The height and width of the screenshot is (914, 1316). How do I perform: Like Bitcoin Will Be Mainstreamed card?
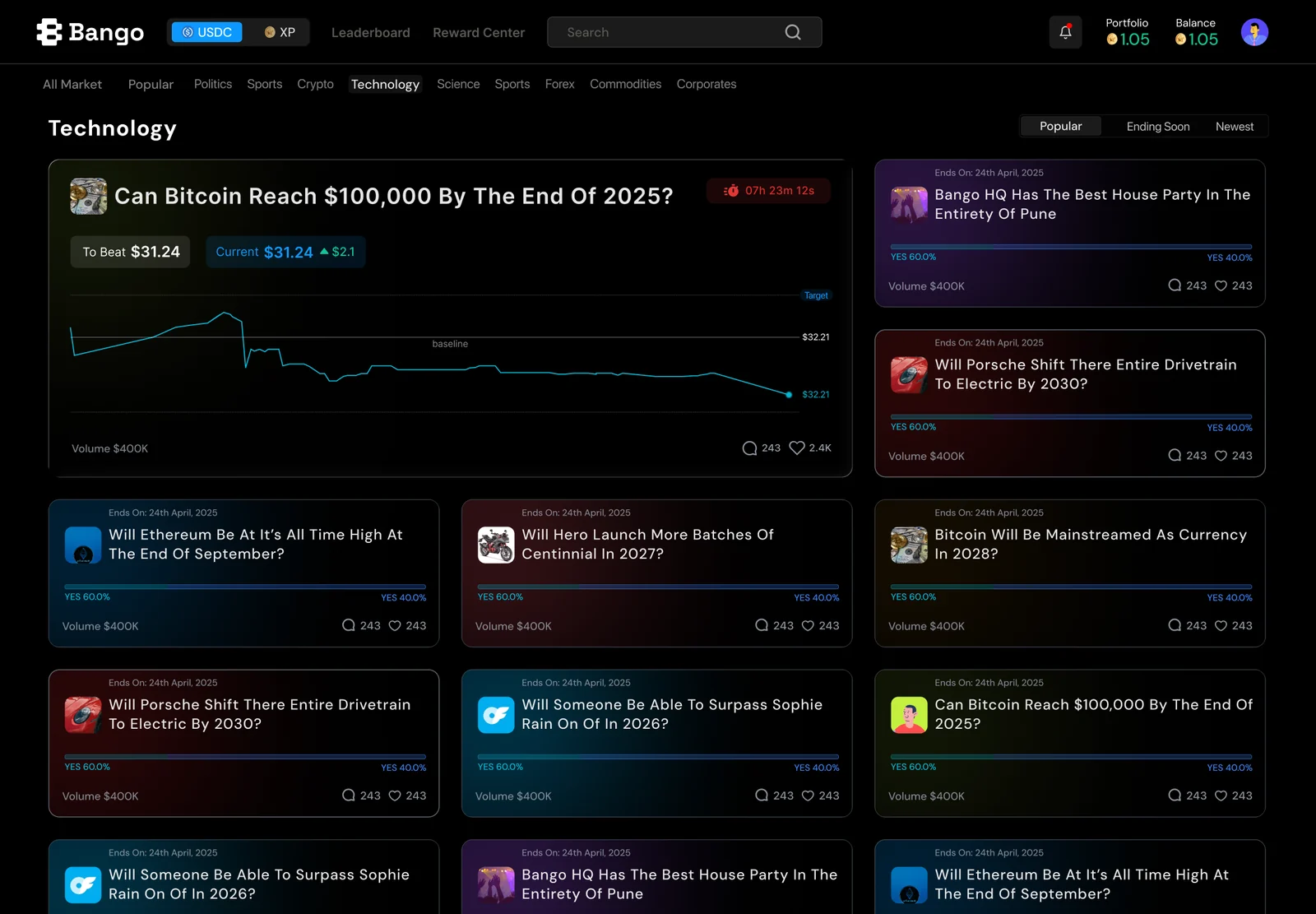(1221, 625)
